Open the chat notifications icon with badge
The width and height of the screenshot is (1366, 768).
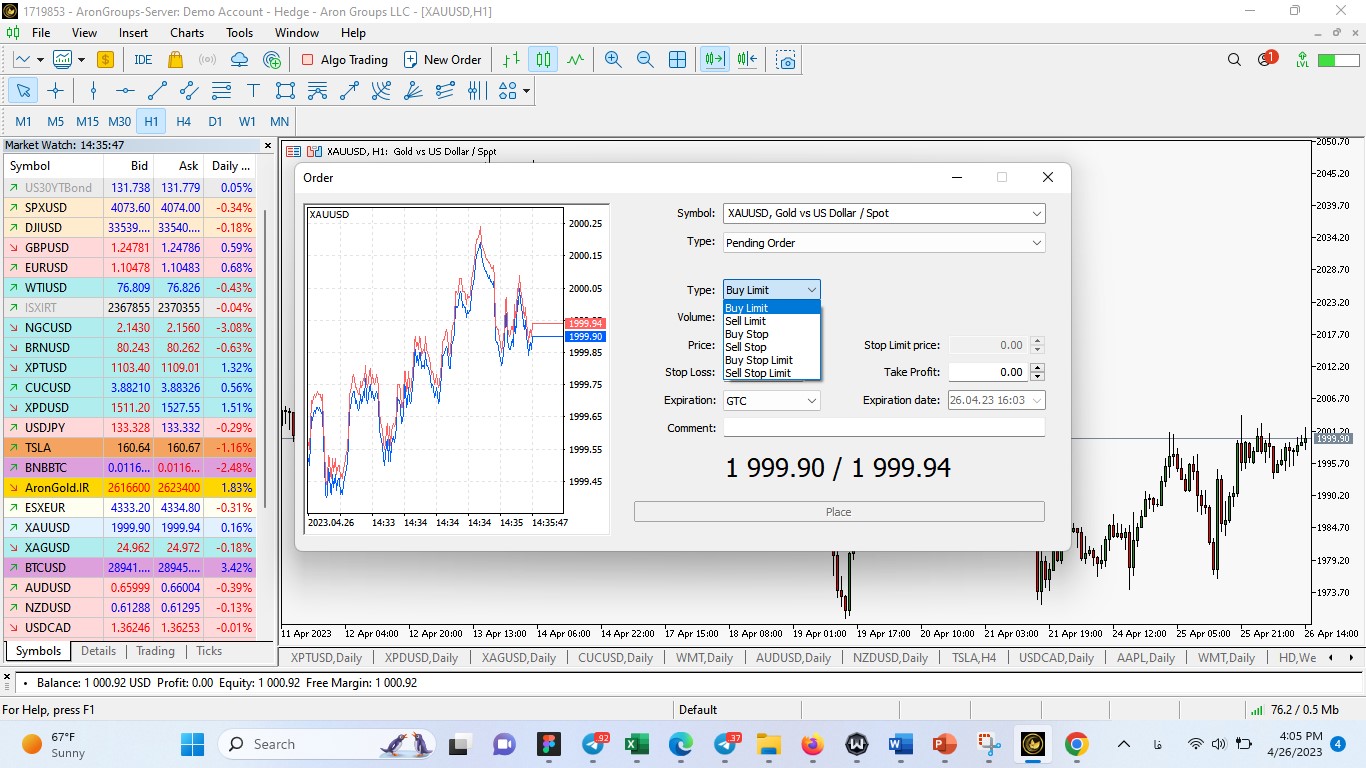tap(1266, 59)
